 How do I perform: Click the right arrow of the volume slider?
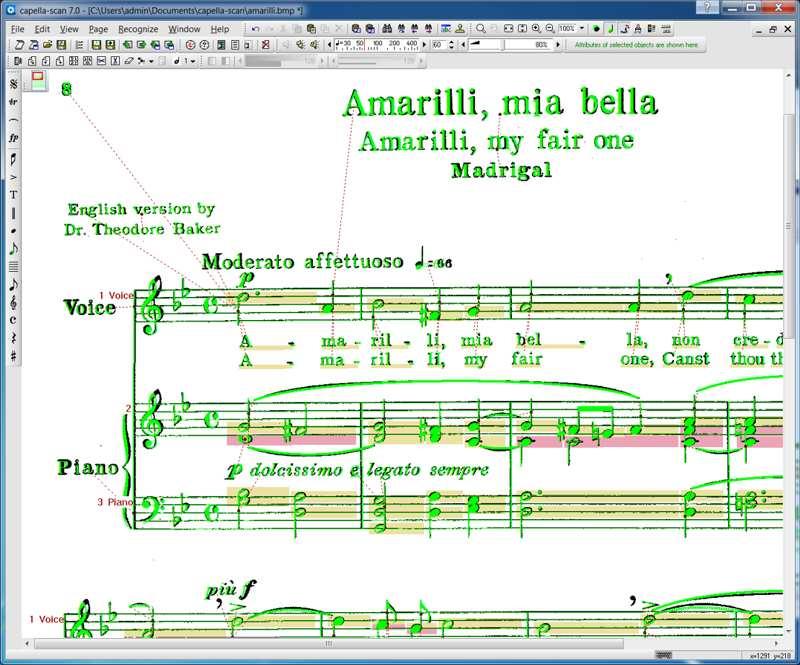pyautogui.click(x=558, y=45)
